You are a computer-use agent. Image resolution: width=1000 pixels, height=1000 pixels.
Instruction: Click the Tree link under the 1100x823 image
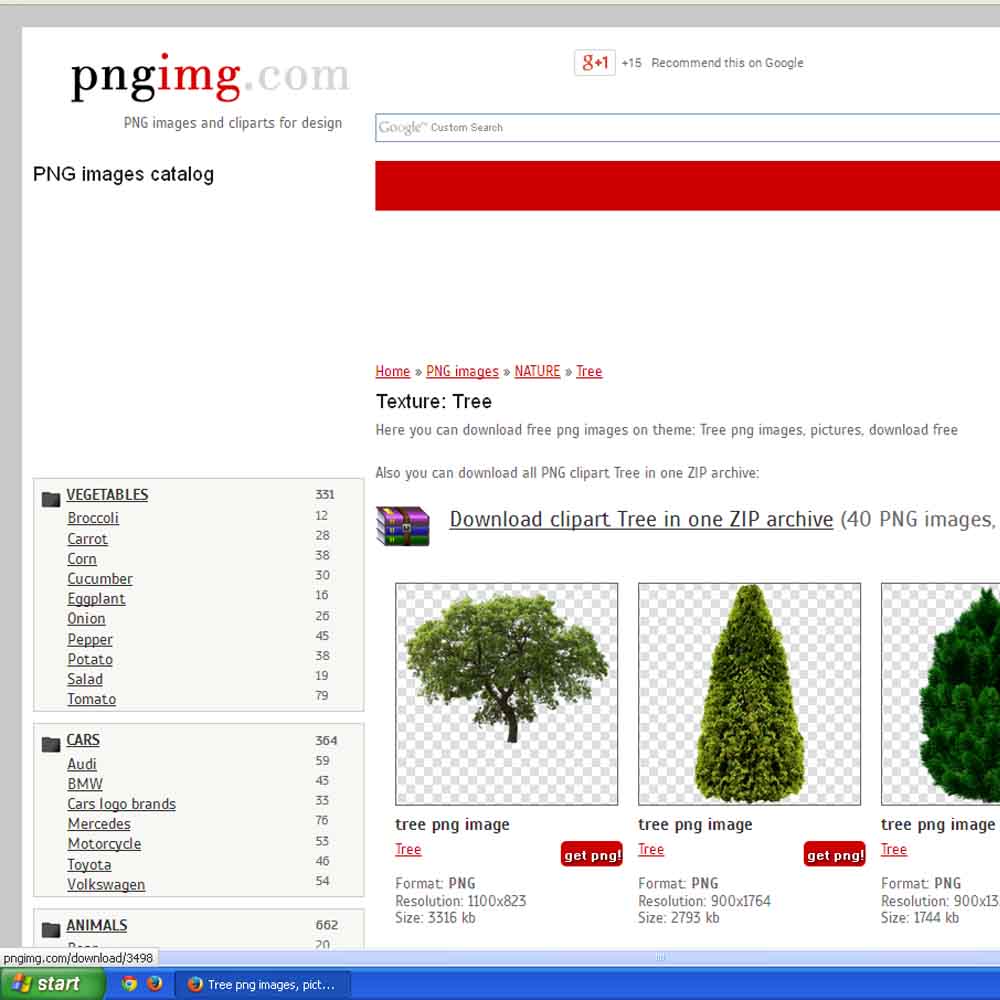pyautogui.click(x=408, y=849)
